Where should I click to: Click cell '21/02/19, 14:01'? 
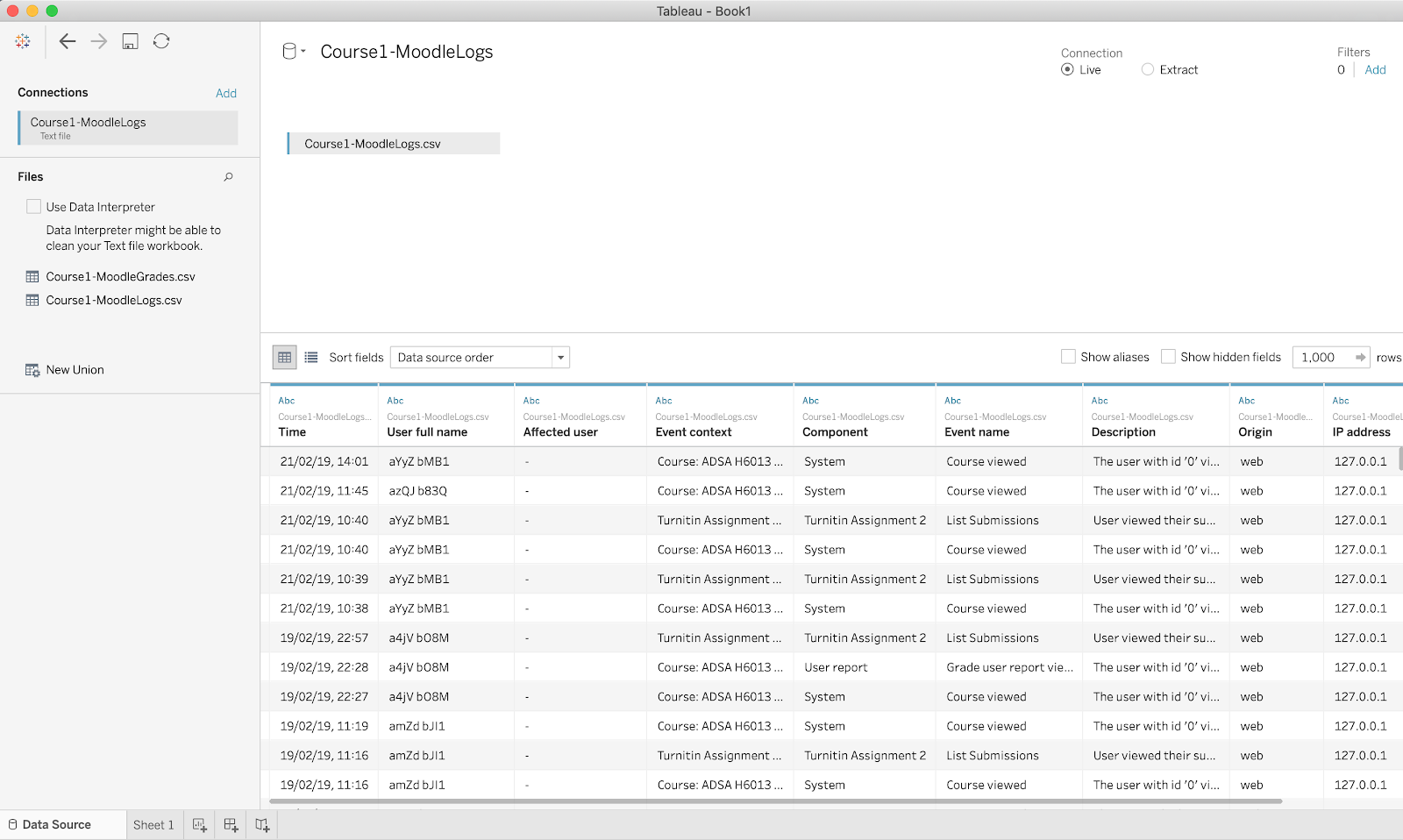pyautogui.click(x=324, y=461)
